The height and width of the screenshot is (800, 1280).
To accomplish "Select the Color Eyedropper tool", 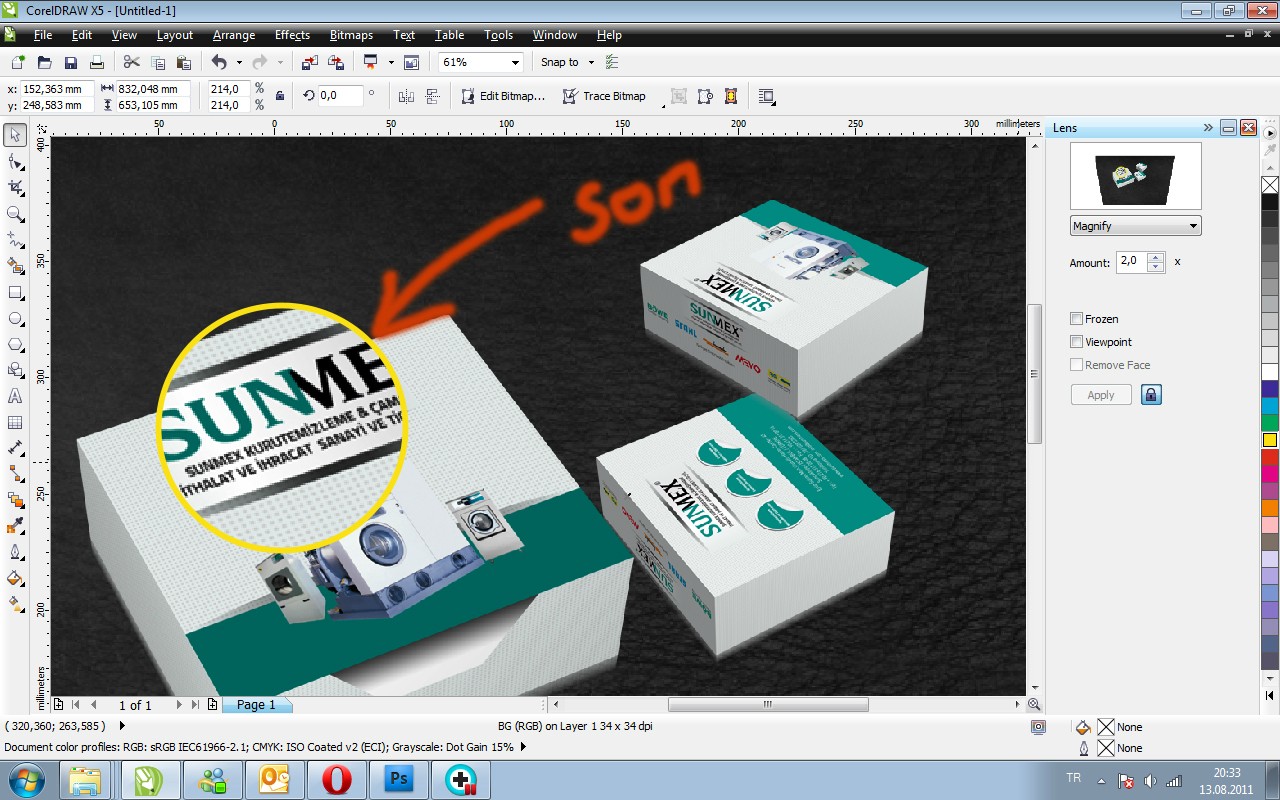I will click(15, 526).
